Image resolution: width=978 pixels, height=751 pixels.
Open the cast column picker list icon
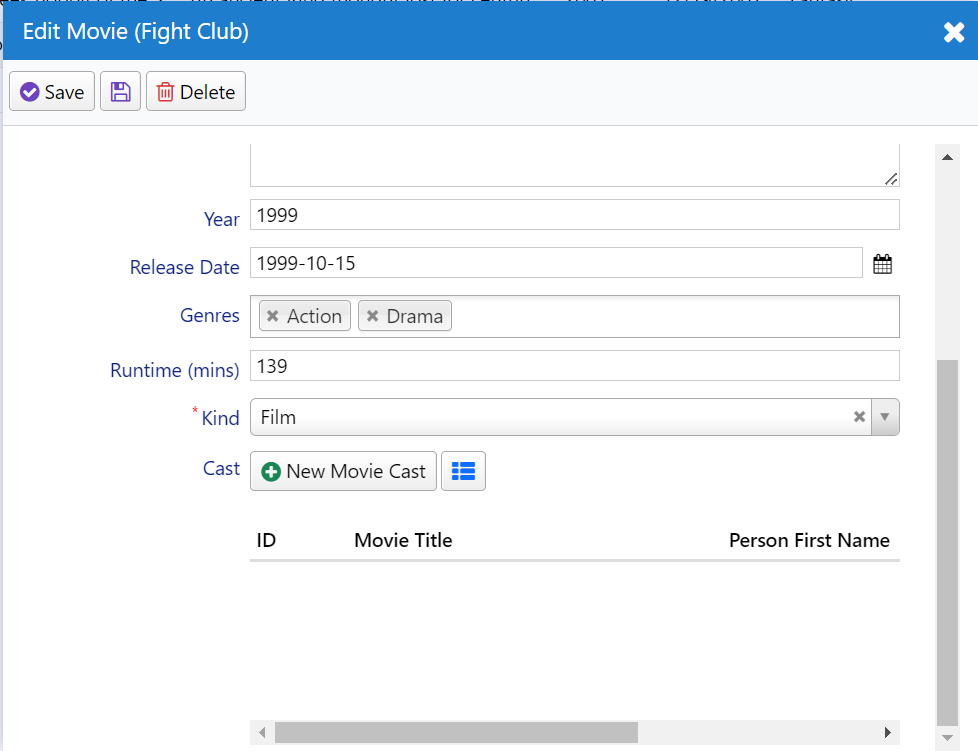tap(463, 471)
